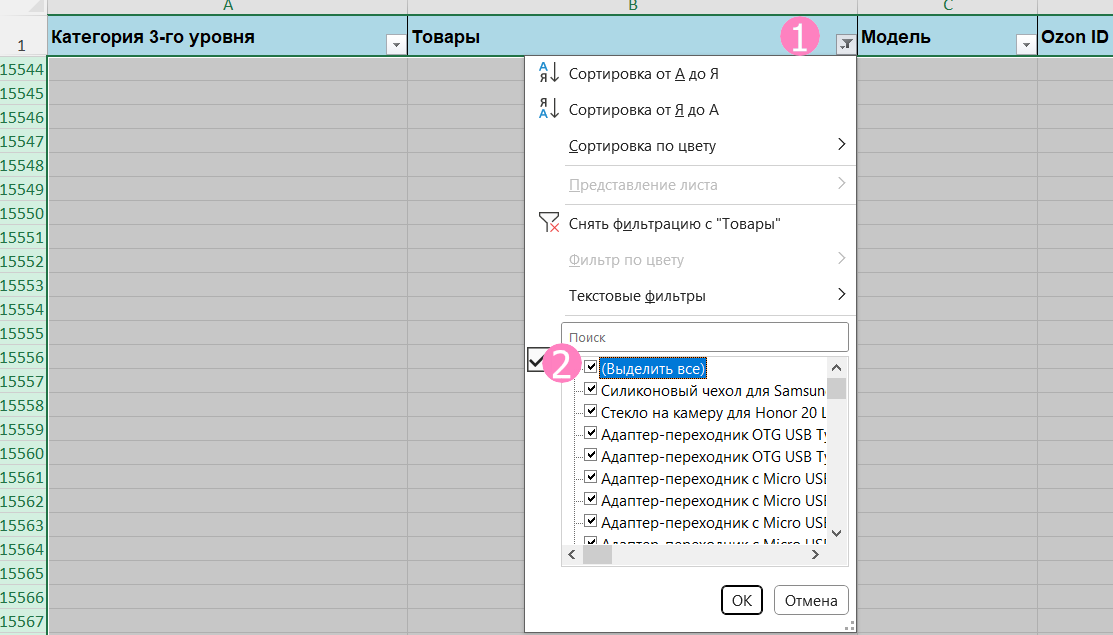1113x635 pixels.
Task: Click the greyed Представление листа entry
Action: coord(643,185)
